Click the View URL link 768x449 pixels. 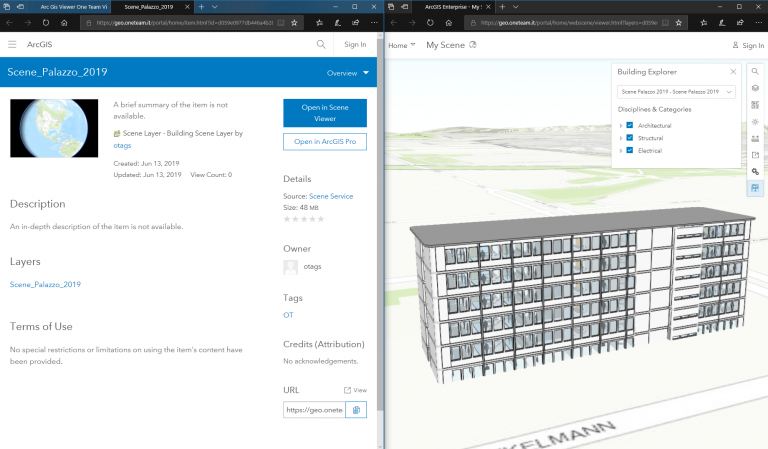(x=356, y=390)
